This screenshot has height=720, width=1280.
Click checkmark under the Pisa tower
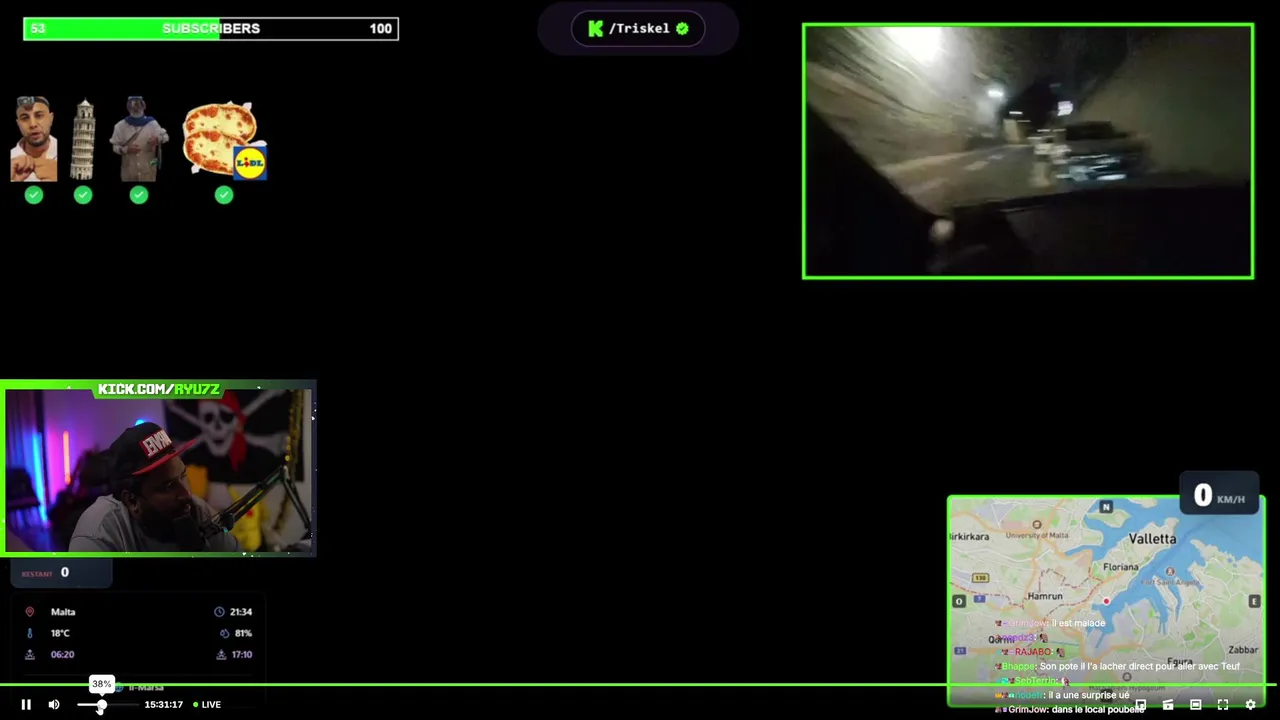(83, 195)
